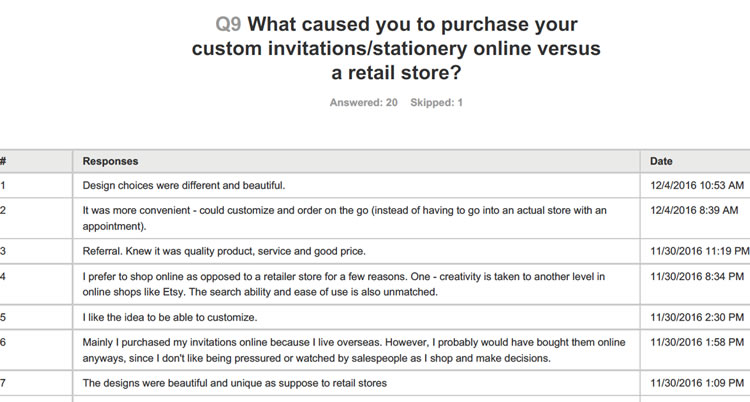
Task: Click the Responses column header
Action: [110, 161]
